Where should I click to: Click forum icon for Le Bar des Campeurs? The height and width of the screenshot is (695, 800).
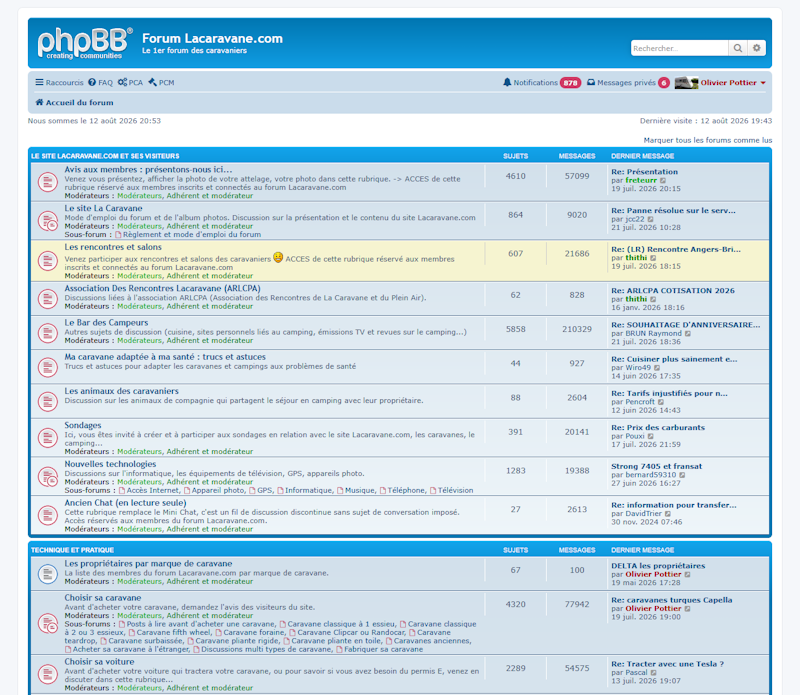[48, 333]
